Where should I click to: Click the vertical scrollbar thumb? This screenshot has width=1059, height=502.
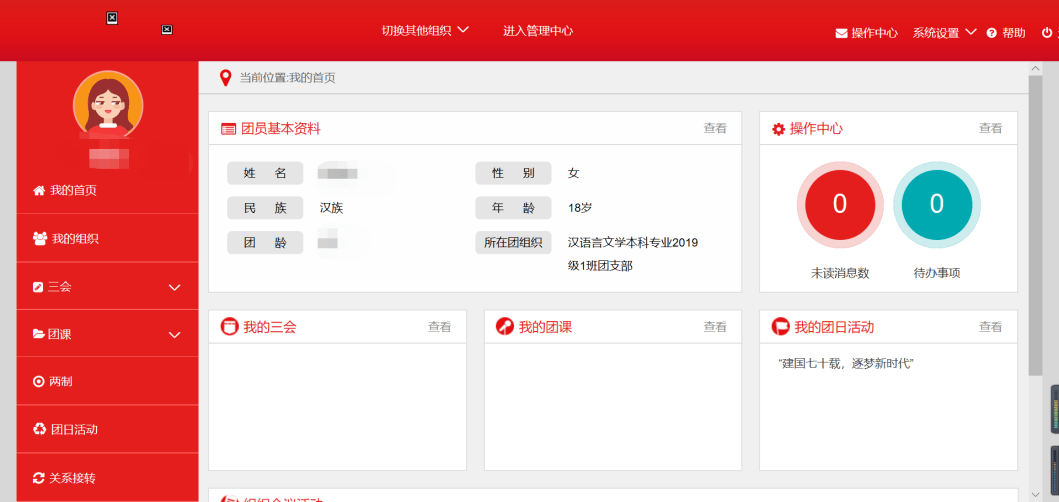[x=1035, y=225]
